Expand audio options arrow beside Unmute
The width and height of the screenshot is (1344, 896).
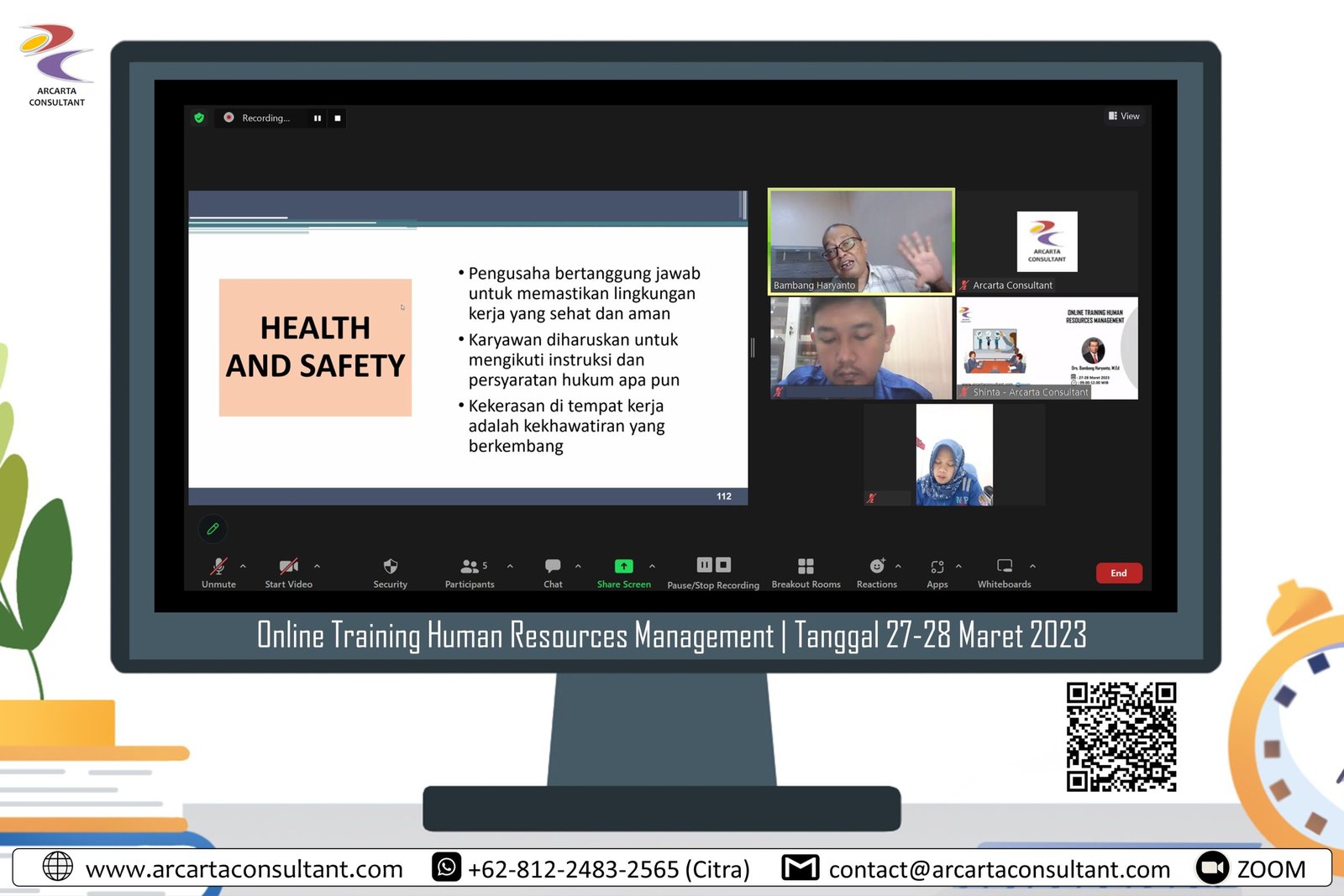point(243,567)
